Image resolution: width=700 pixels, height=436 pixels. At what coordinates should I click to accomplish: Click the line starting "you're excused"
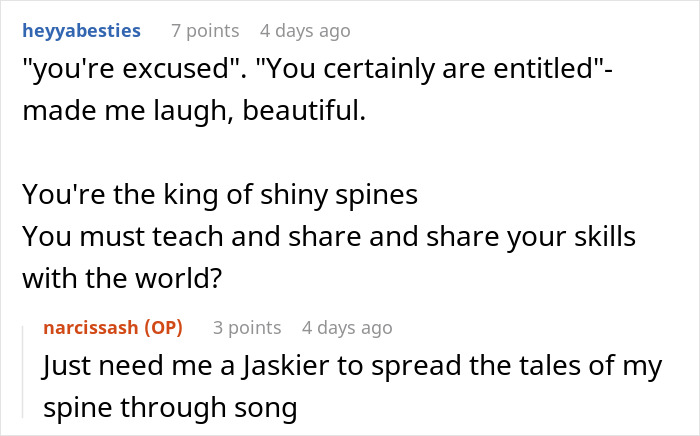(300, 71)
